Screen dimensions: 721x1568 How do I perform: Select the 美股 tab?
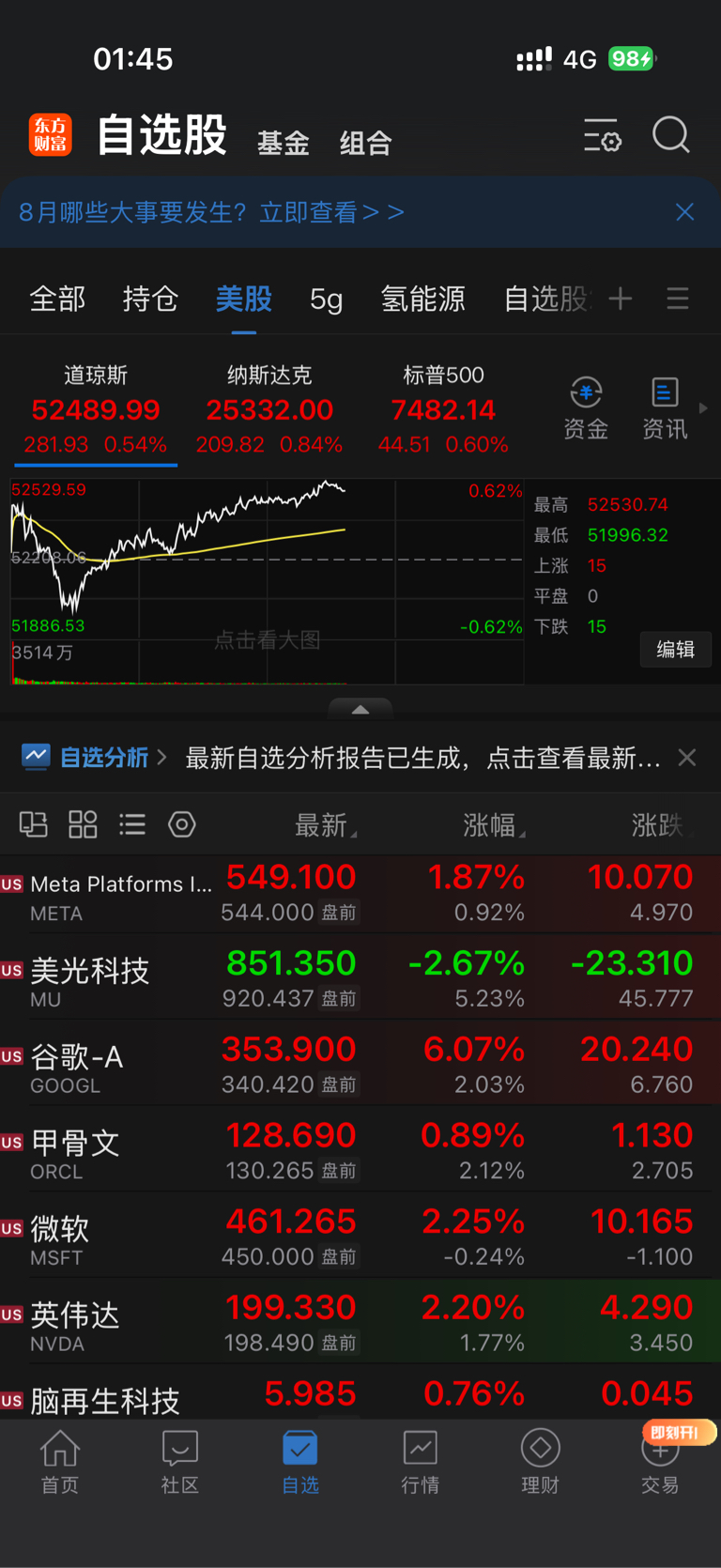pos(244,300)
